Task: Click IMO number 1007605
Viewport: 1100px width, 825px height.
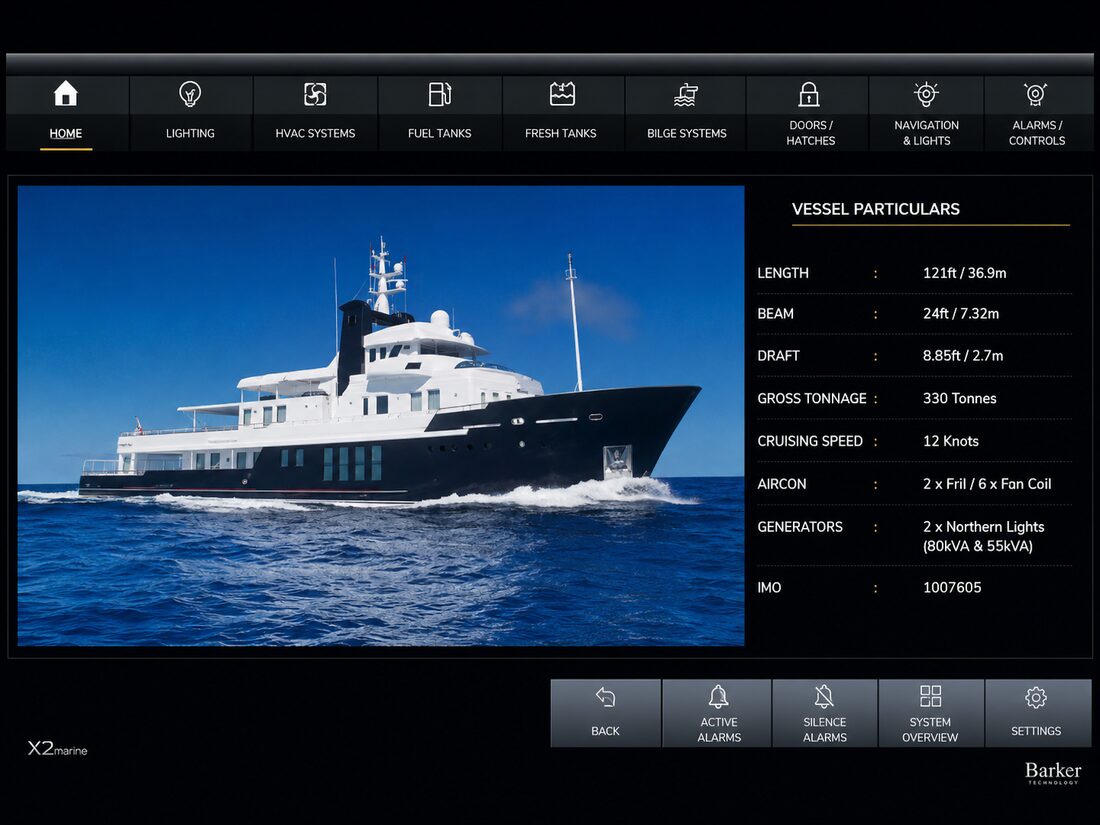Action: click(952, 588)
